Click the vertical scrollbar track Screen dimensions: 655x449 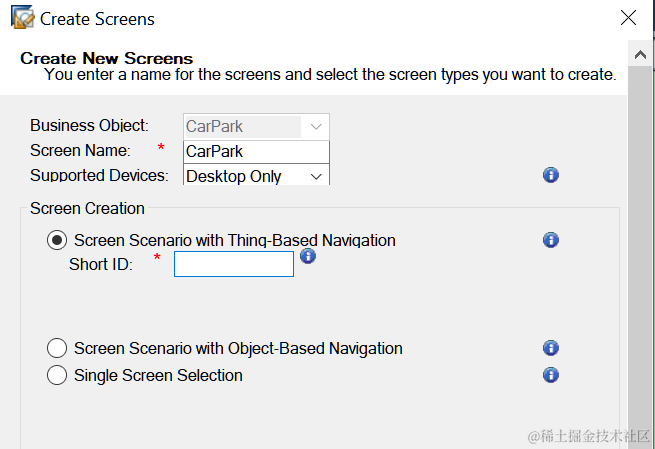coord(641,250)
